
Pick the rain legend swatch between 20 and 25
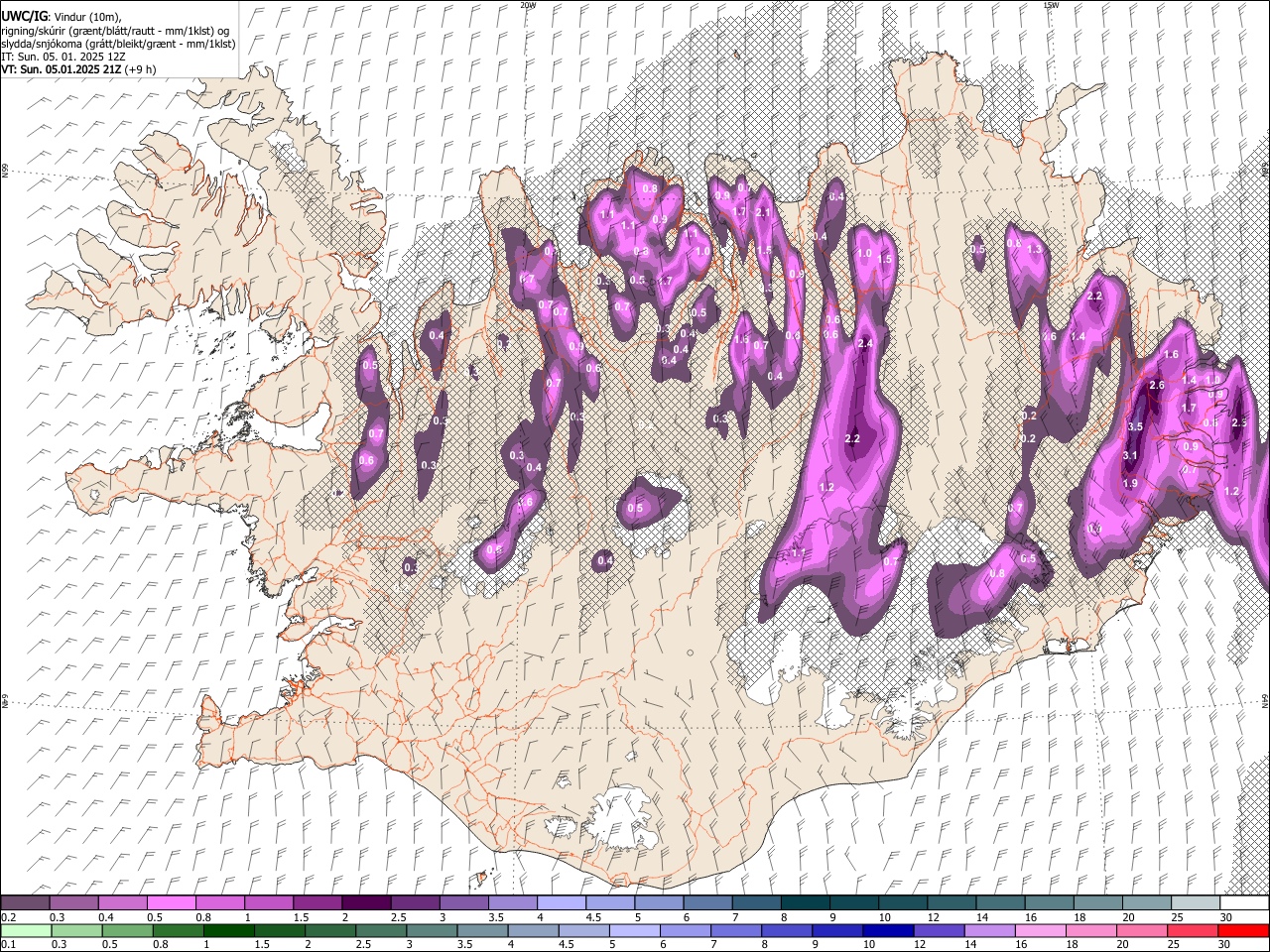[1142, 930]
